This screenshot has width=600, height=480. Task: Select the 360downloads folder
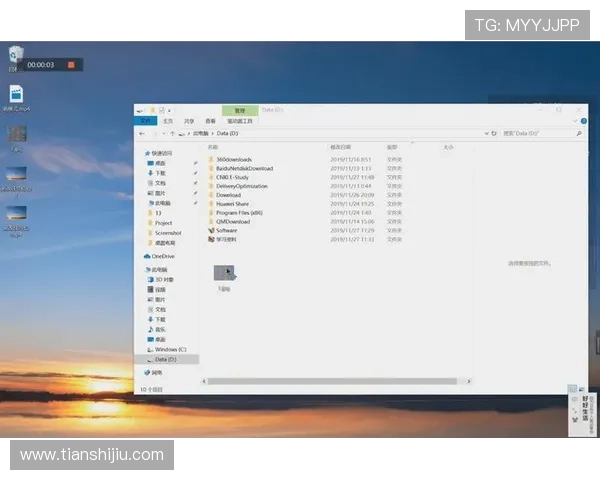pos(233,159)
